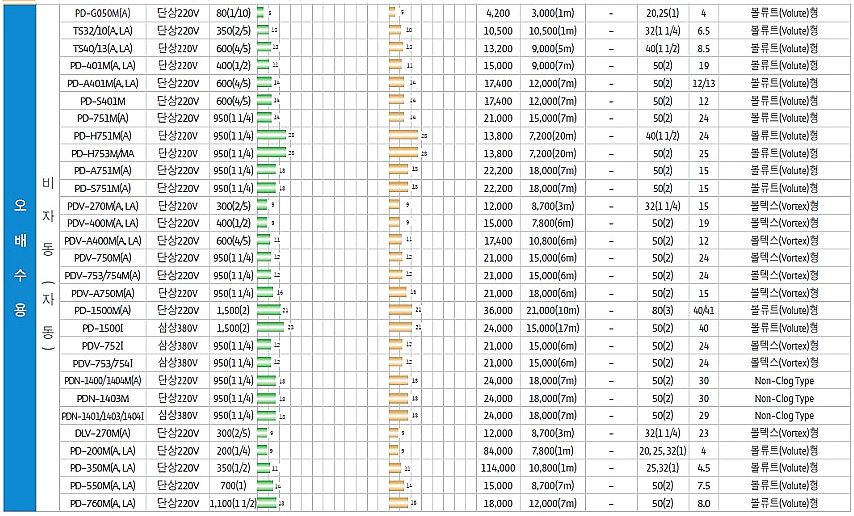Click the 삼상380V cell in PD-1500I row

point(179,328)
